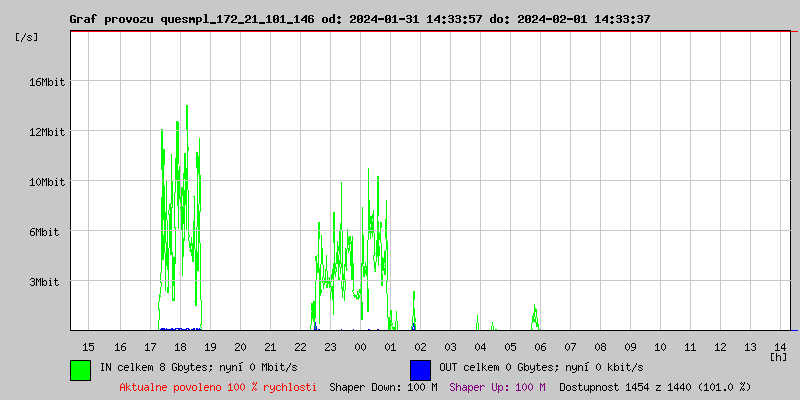The width and height of the screenshot is (800, 400).
Task: Click the purple 'Shaper Up: 100 M' text
Action: coord(497,386)
